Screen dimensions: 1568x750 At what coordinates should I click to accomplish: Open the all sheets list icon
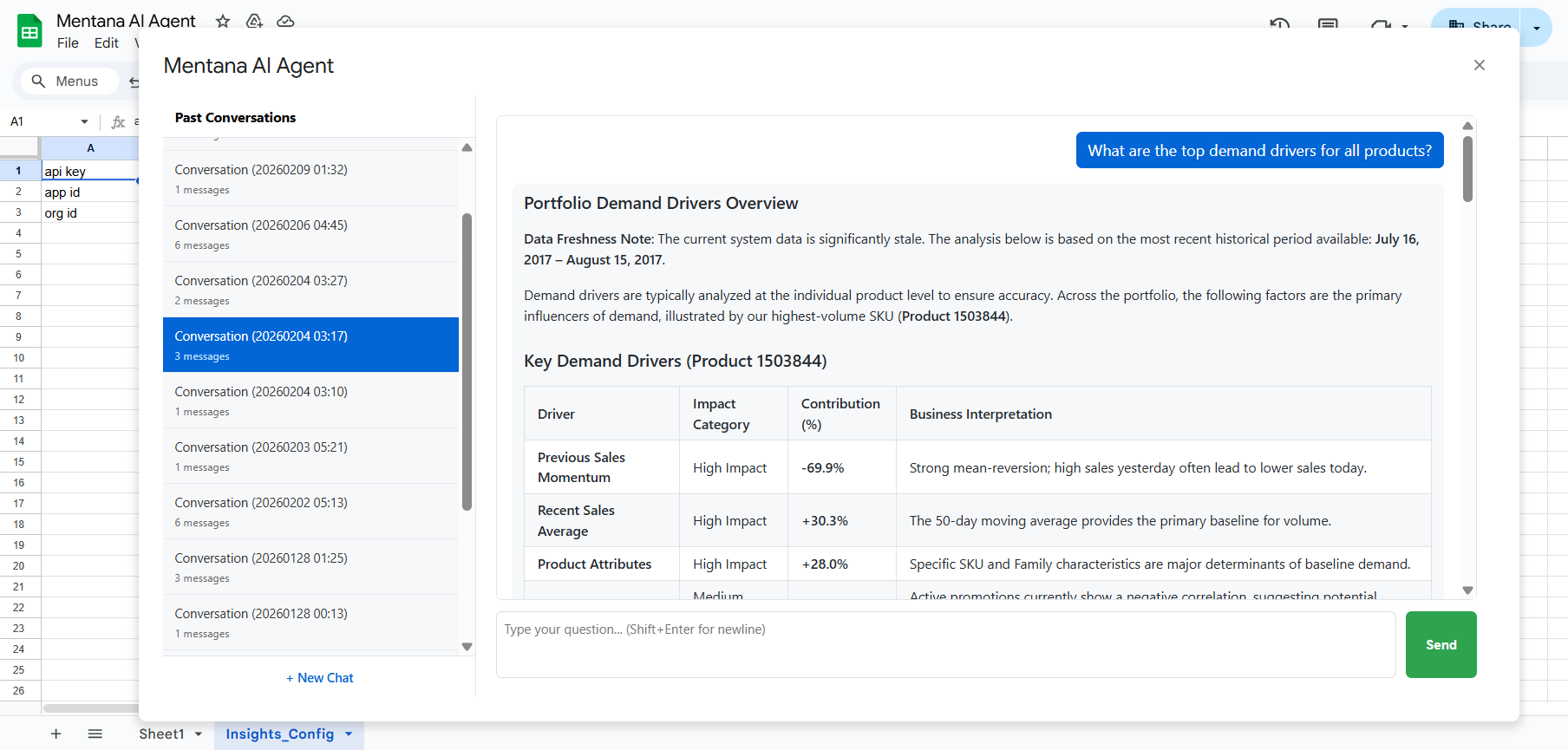pyautogui.click(x=95, y=734)
